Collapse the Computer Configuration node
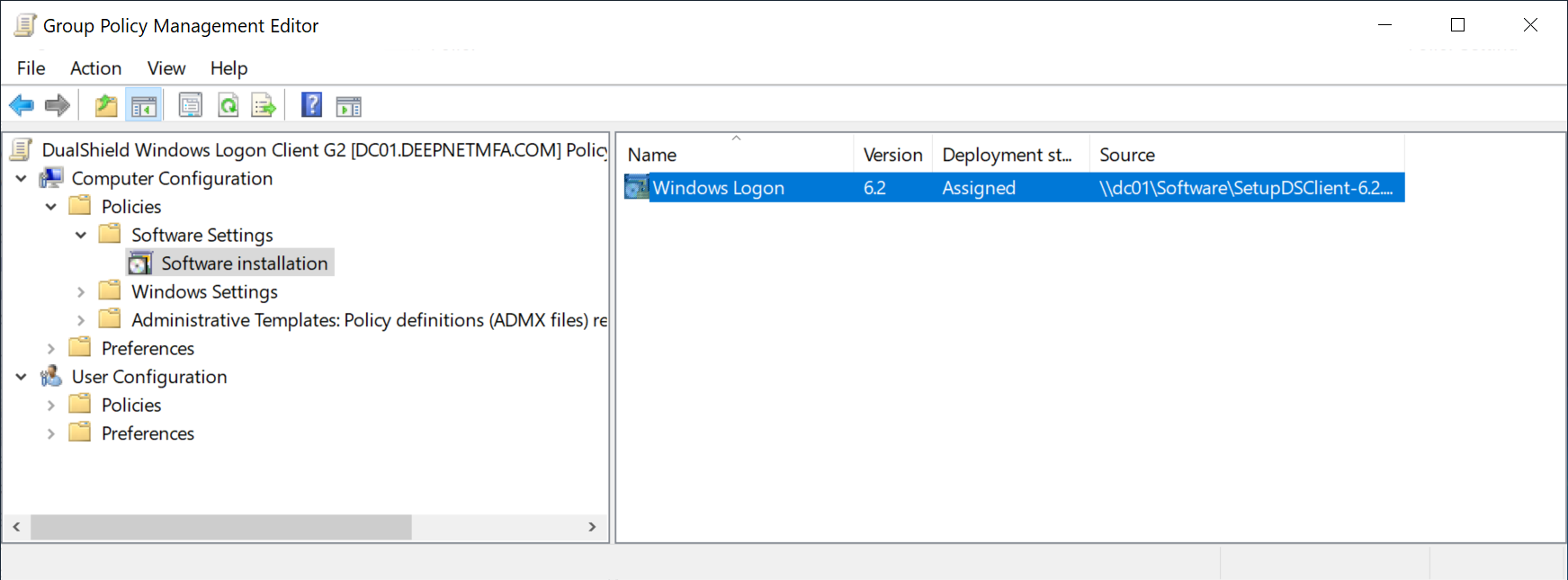 [22, 179]
